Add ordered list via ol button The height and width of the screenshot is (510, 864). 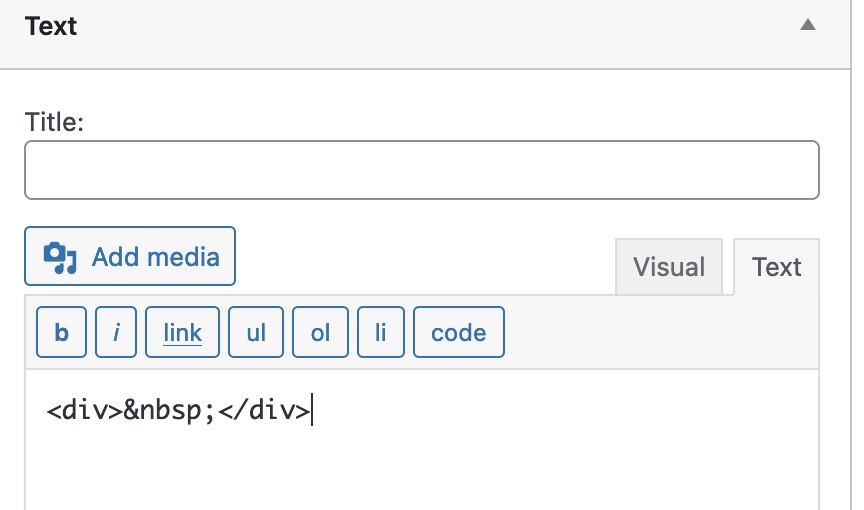point(320,332)
